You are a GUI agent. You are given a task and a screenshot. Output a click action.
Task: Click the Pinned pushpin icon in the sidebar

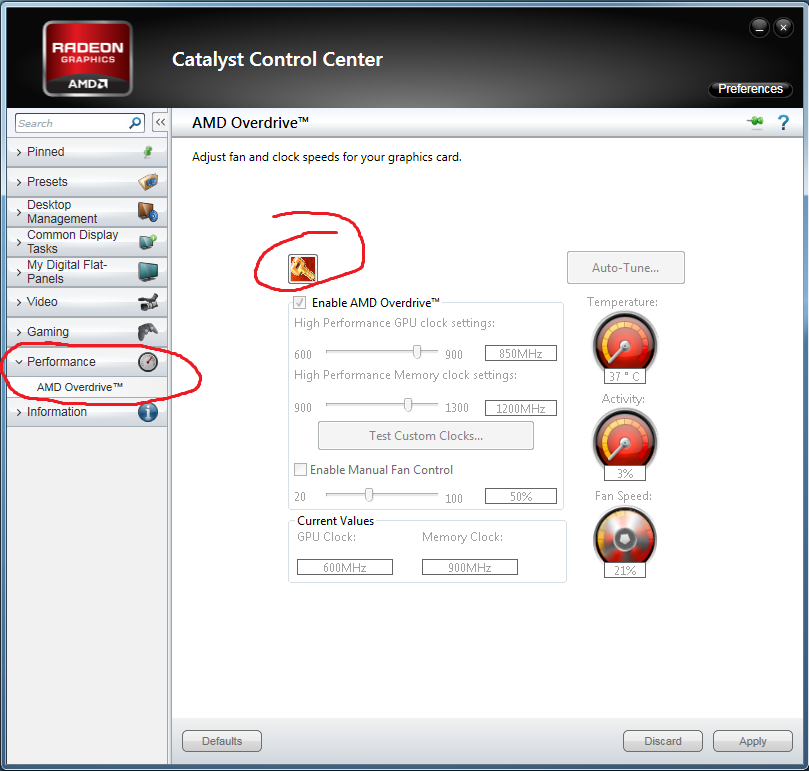click(x=148, y=152)
